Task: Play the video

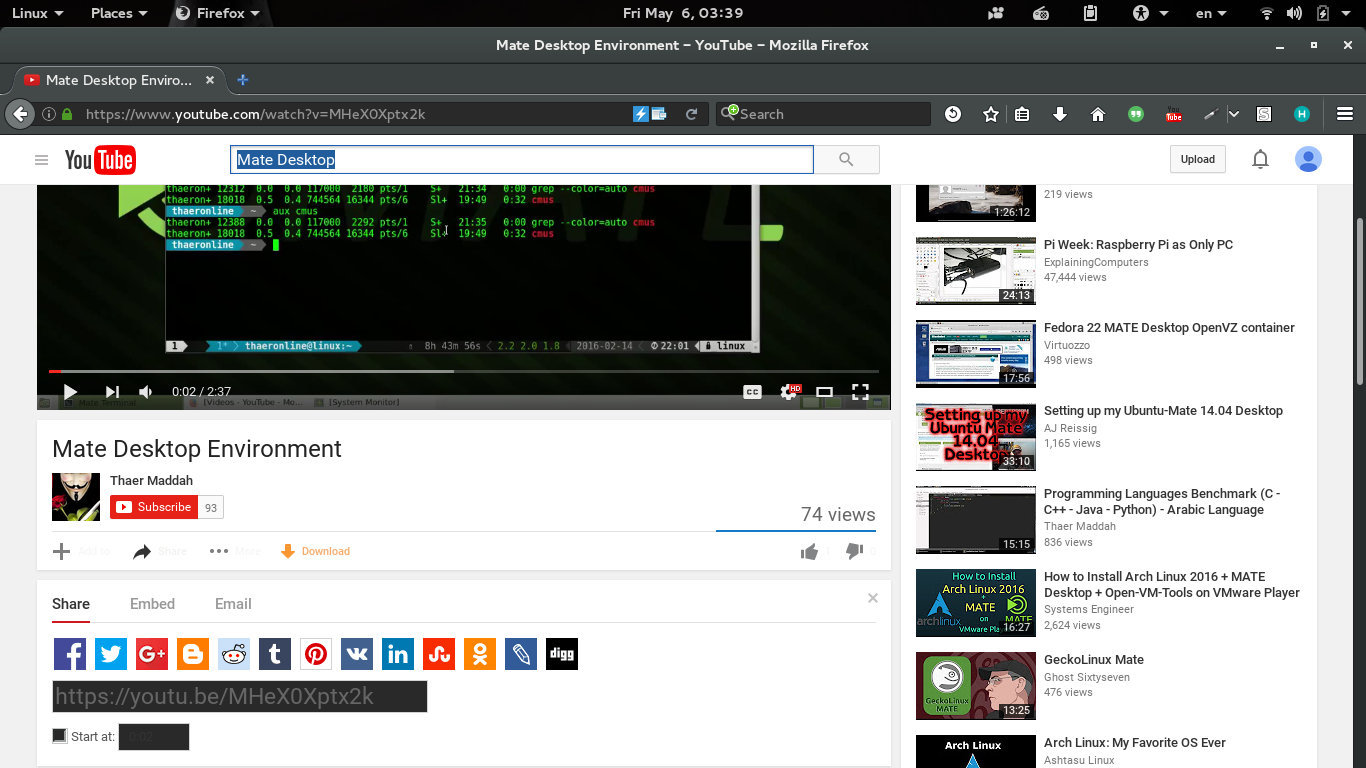Action: [x=70, y=392]
